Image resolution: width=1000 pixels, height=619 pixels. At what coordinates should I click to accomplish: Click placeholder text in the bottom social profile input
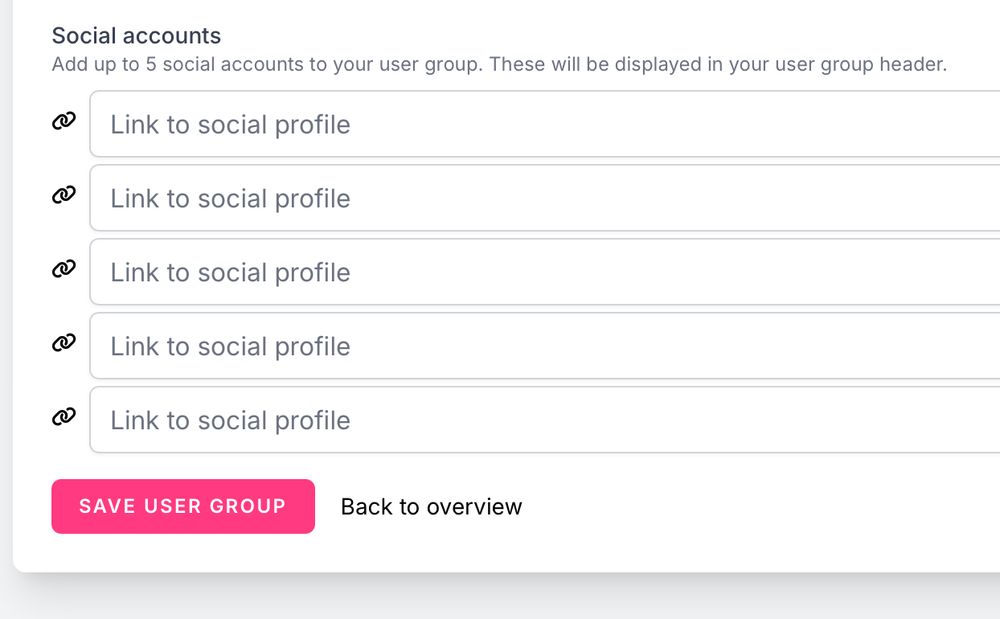tap(230, 421)
